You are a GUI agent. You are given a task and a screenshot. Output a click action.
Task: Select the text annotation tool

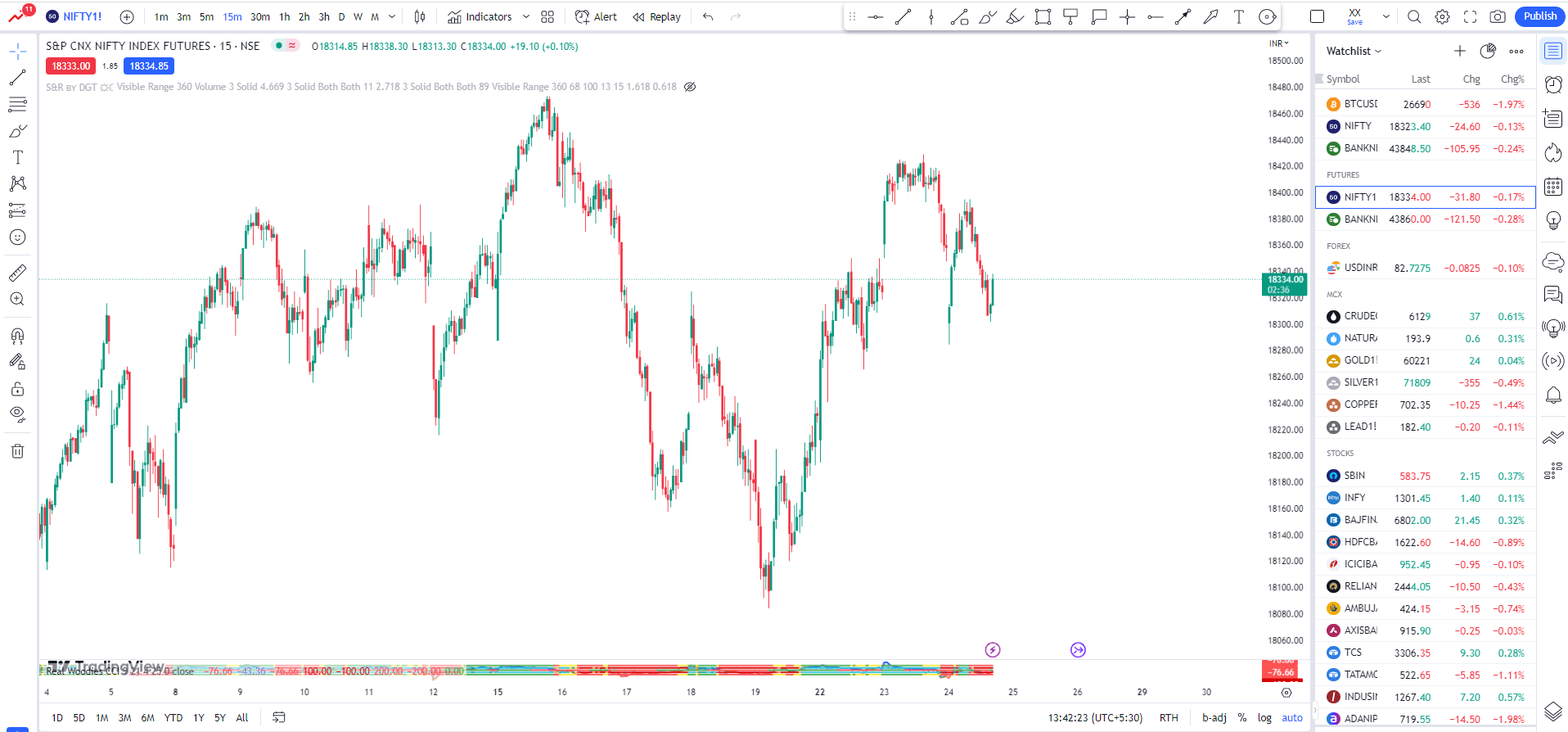pyautogui.click(x=17, y=157)
